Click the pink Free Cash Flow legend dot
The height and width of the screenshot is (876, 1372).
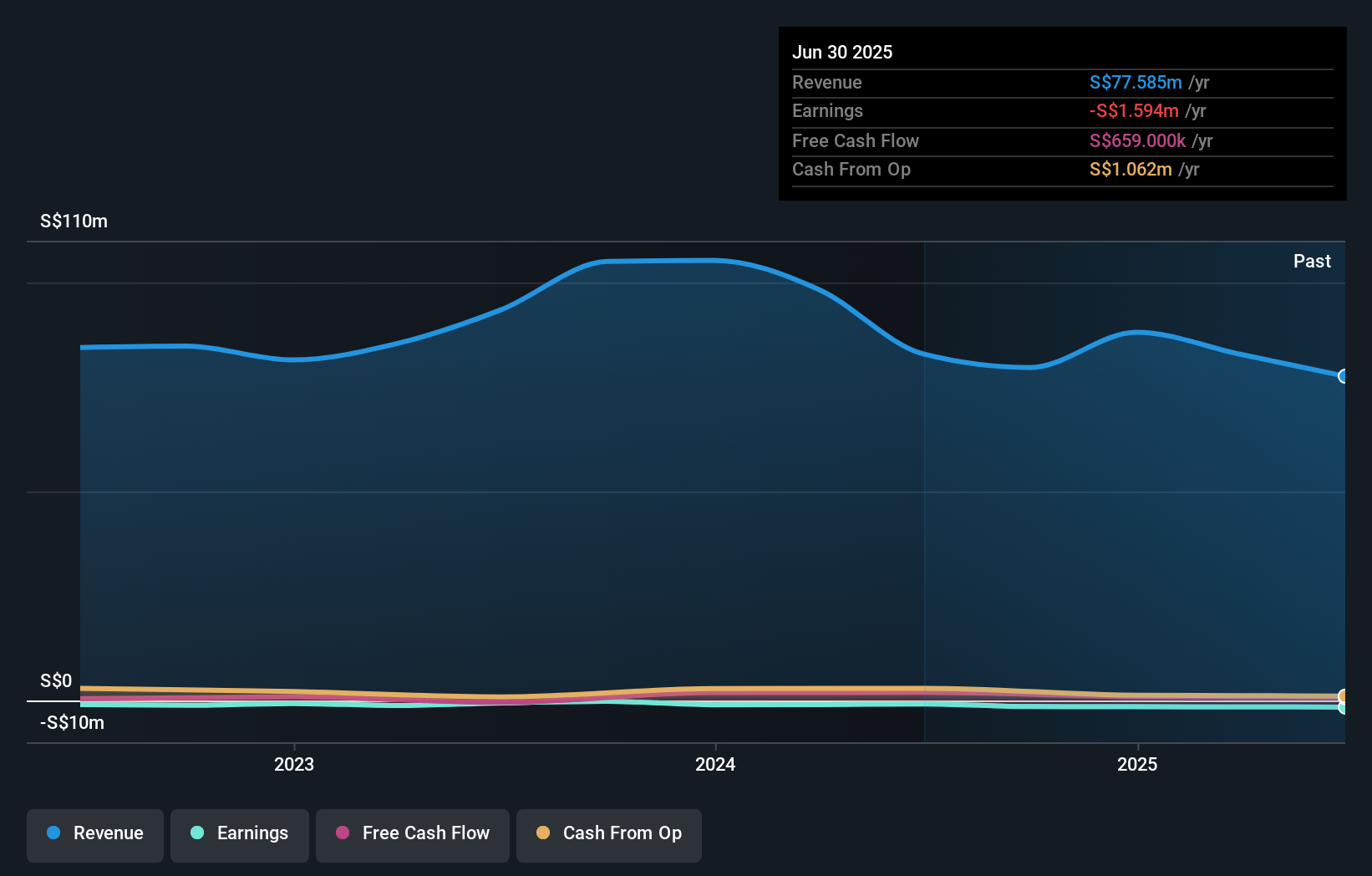click(342, 833)
